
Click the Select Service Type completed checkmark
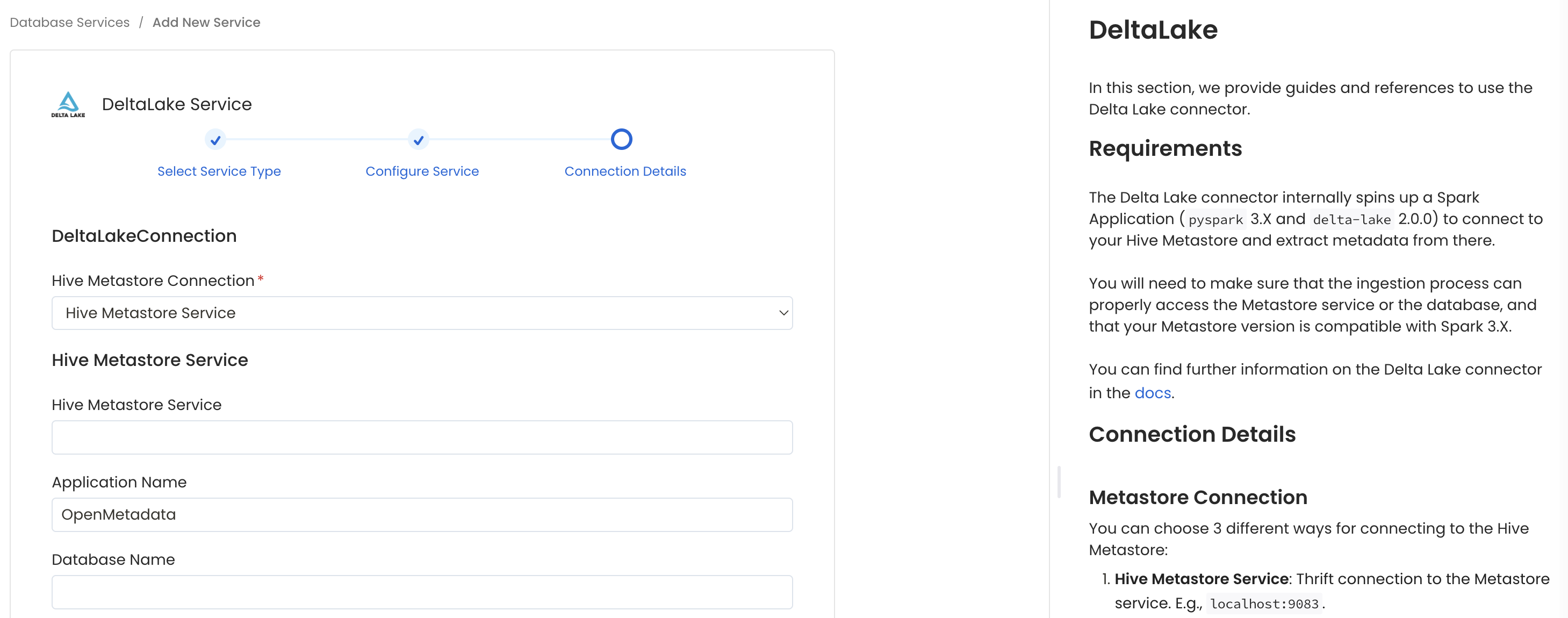pos(215,139)
